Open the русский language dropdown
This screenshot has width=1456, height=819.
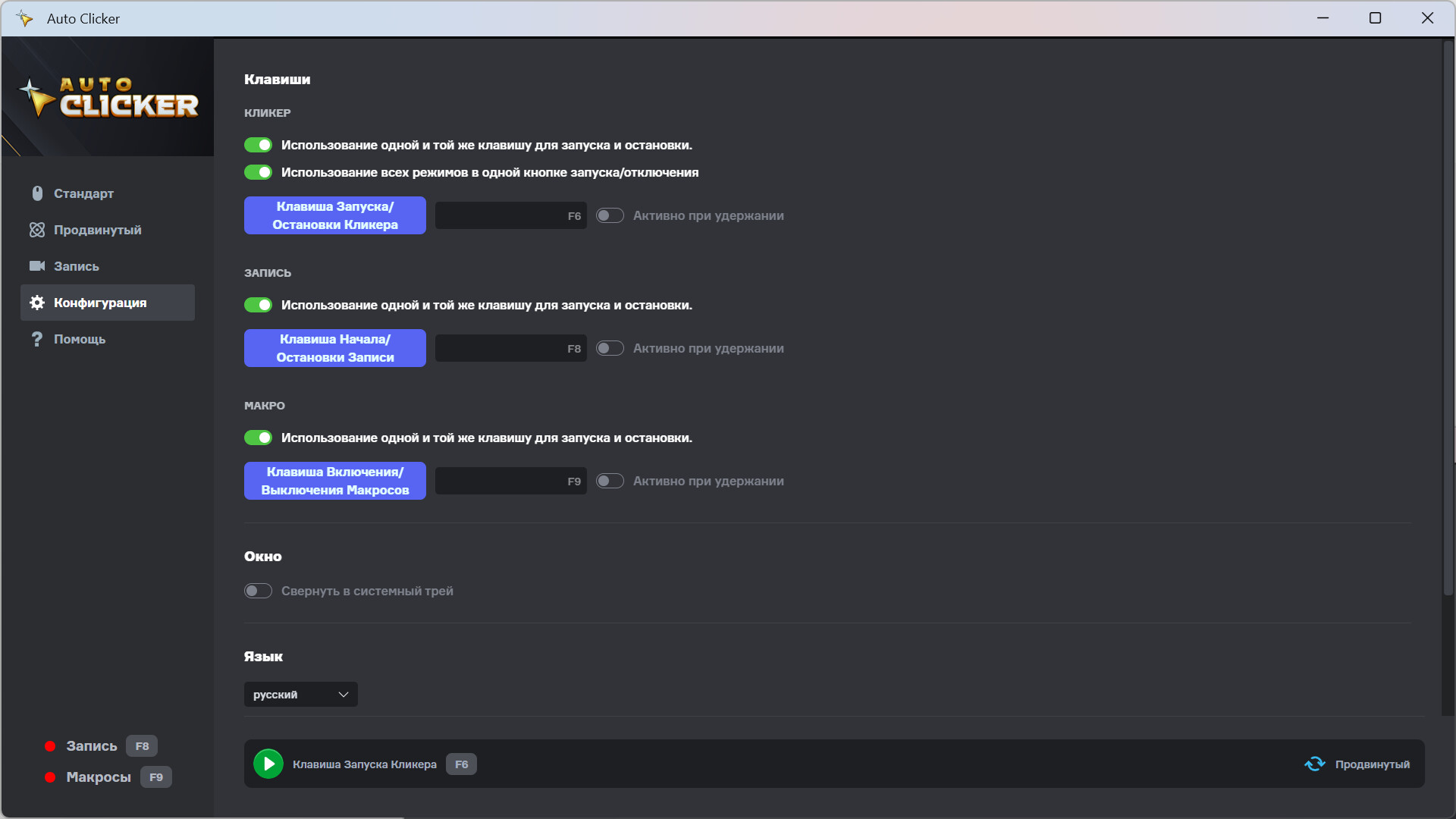pyautogui.click(x=300, y=695)
